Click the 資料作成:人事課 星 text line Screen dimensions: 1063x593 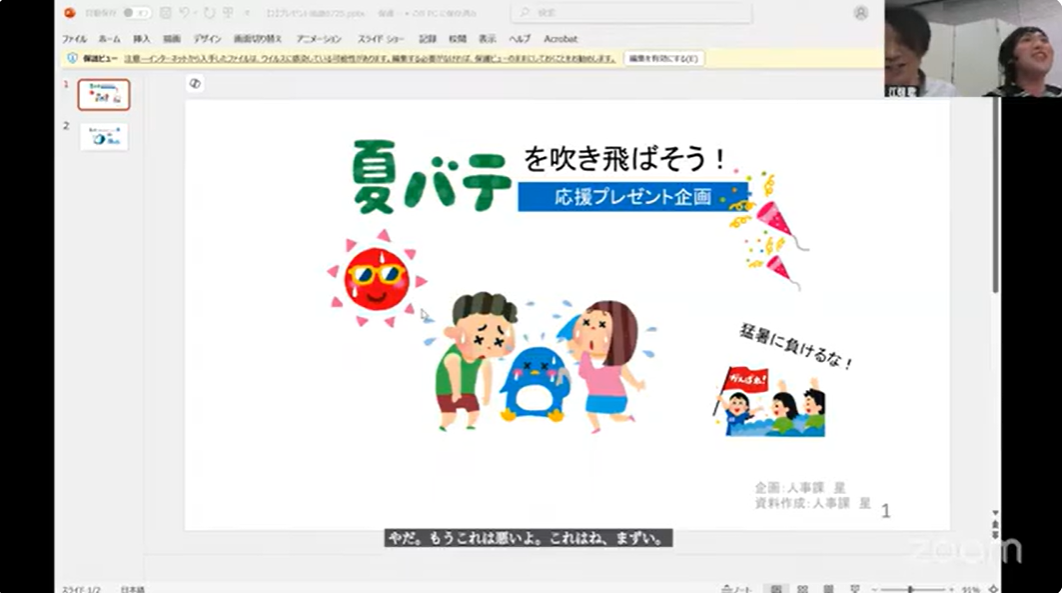pyautogui.click(x=812, y=504)
